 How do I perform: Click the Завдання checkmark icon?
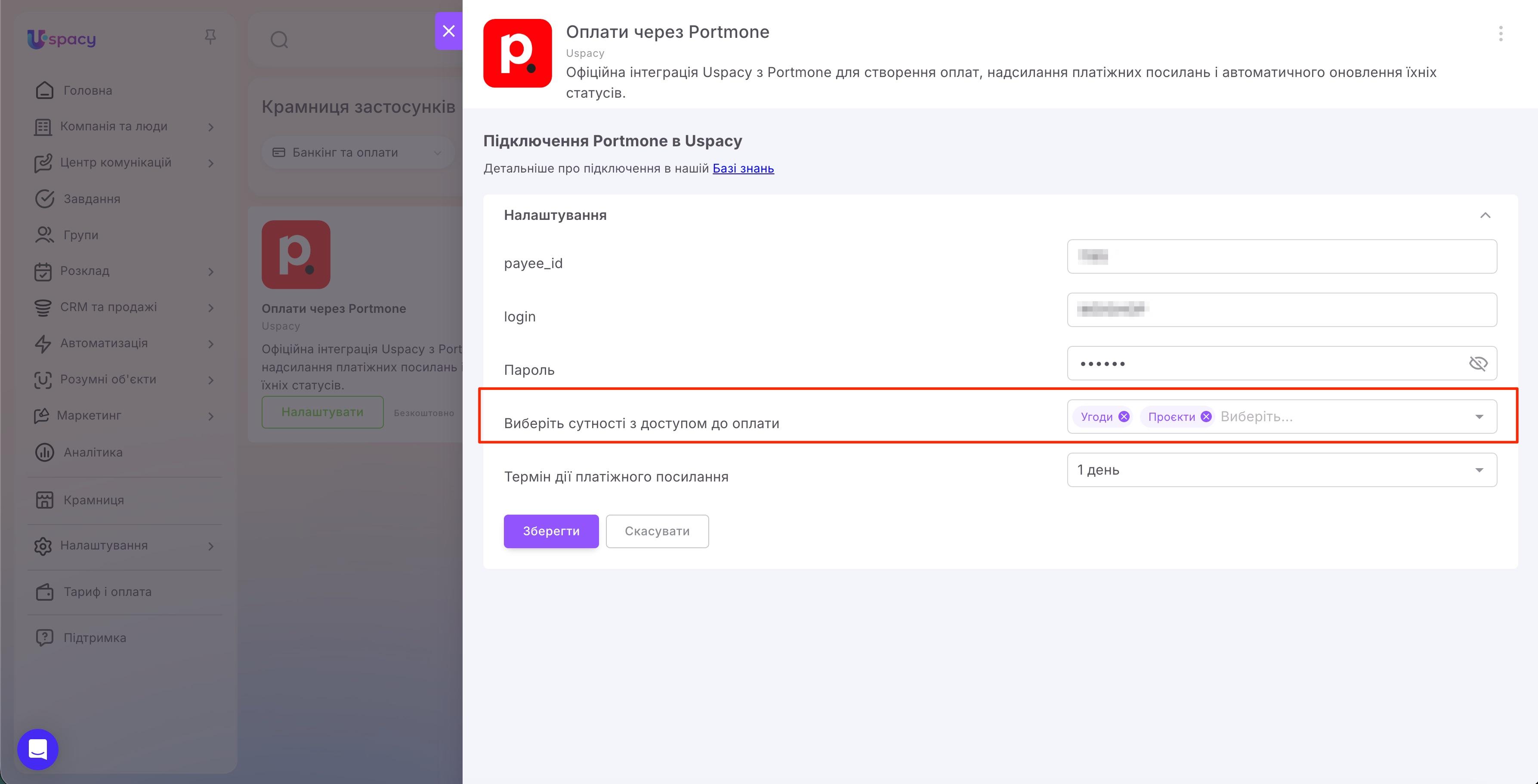tap(45, 199)
